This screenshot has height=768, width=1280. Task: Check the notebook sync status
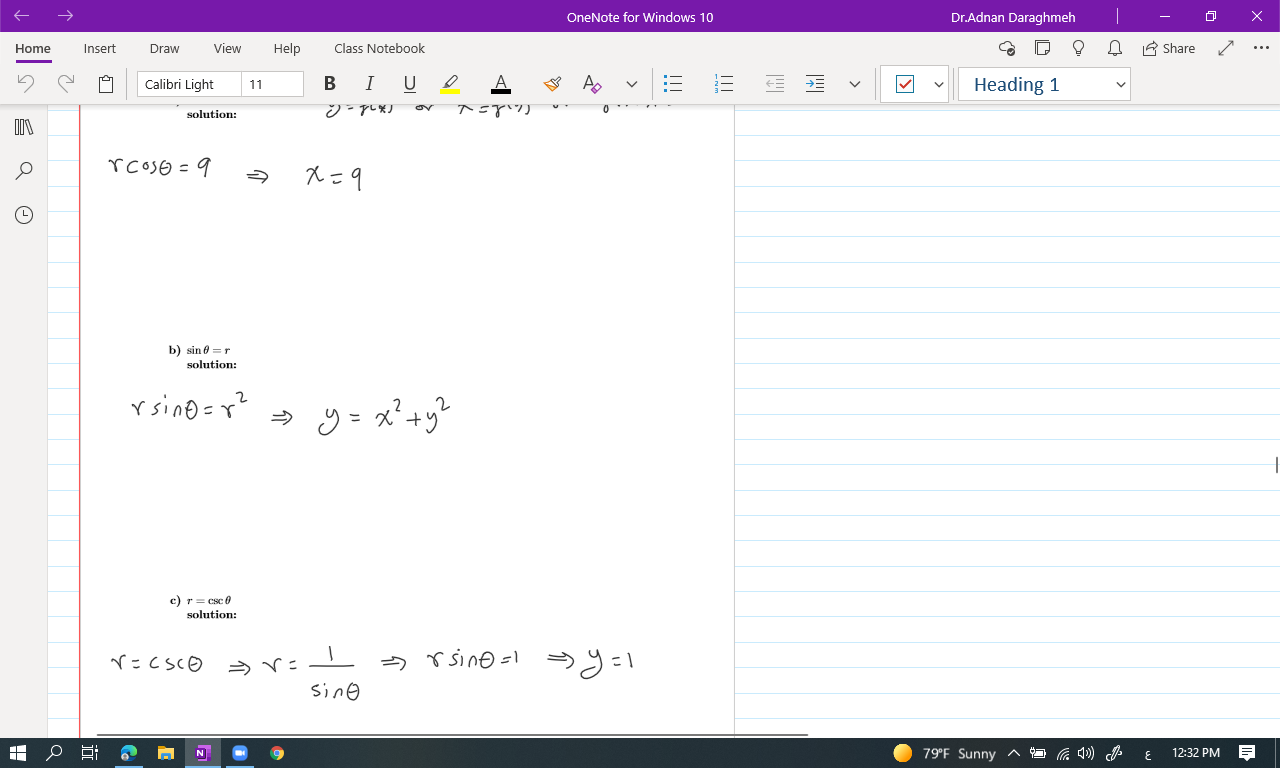(1007, 48)
